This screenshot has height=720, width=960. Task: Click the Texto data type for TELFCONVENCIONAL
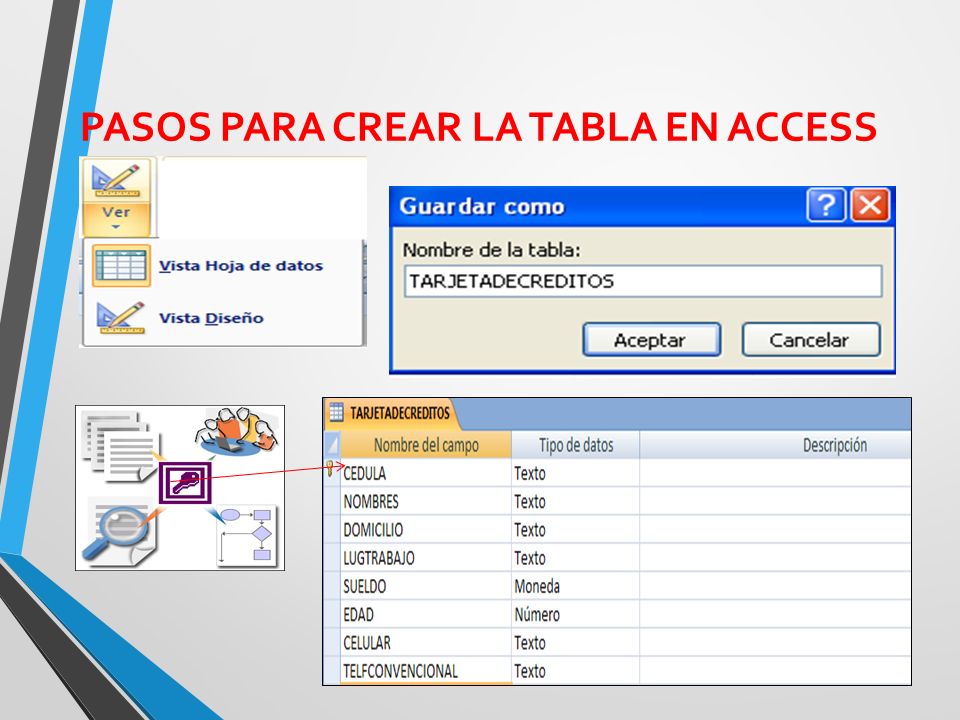point(530,671)
